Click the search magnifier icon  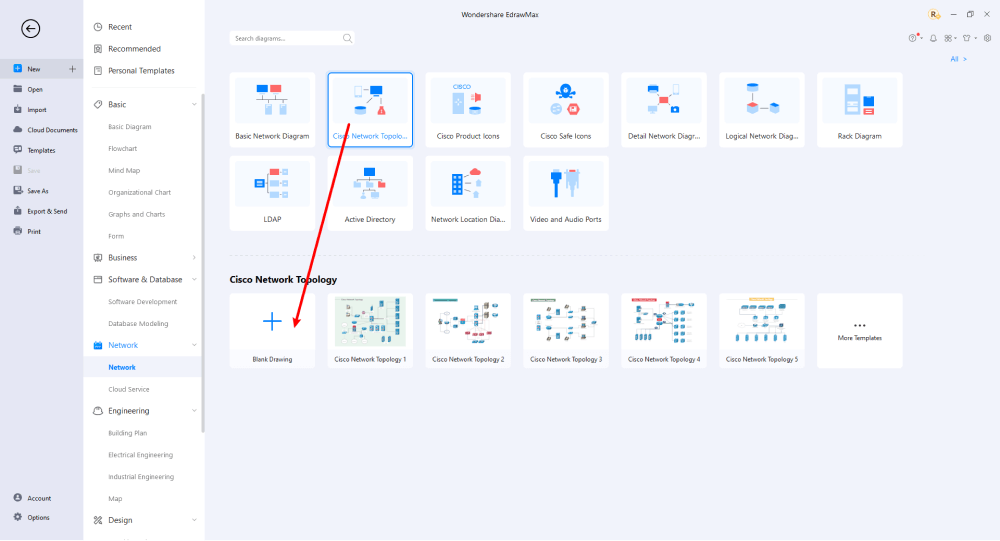[x=347, y=38]
